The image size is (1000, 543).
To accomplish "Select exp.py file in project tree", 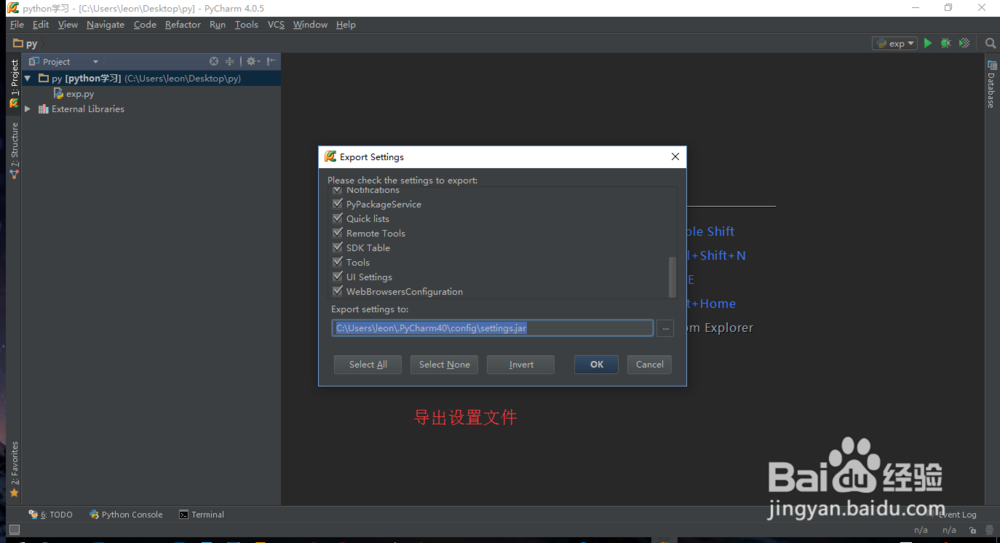I will [73, 94].
